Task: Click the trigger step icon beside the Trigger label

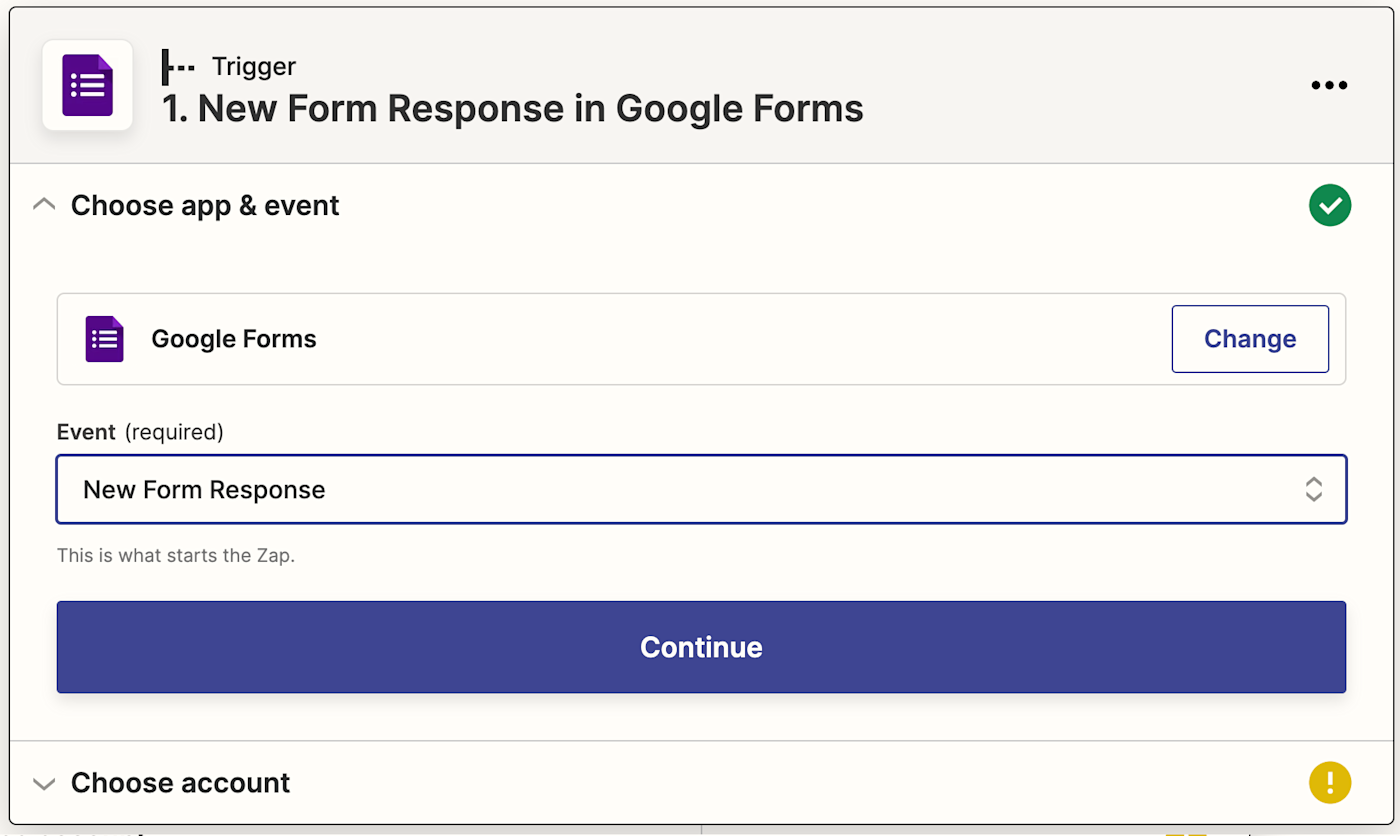Action: 178,67
